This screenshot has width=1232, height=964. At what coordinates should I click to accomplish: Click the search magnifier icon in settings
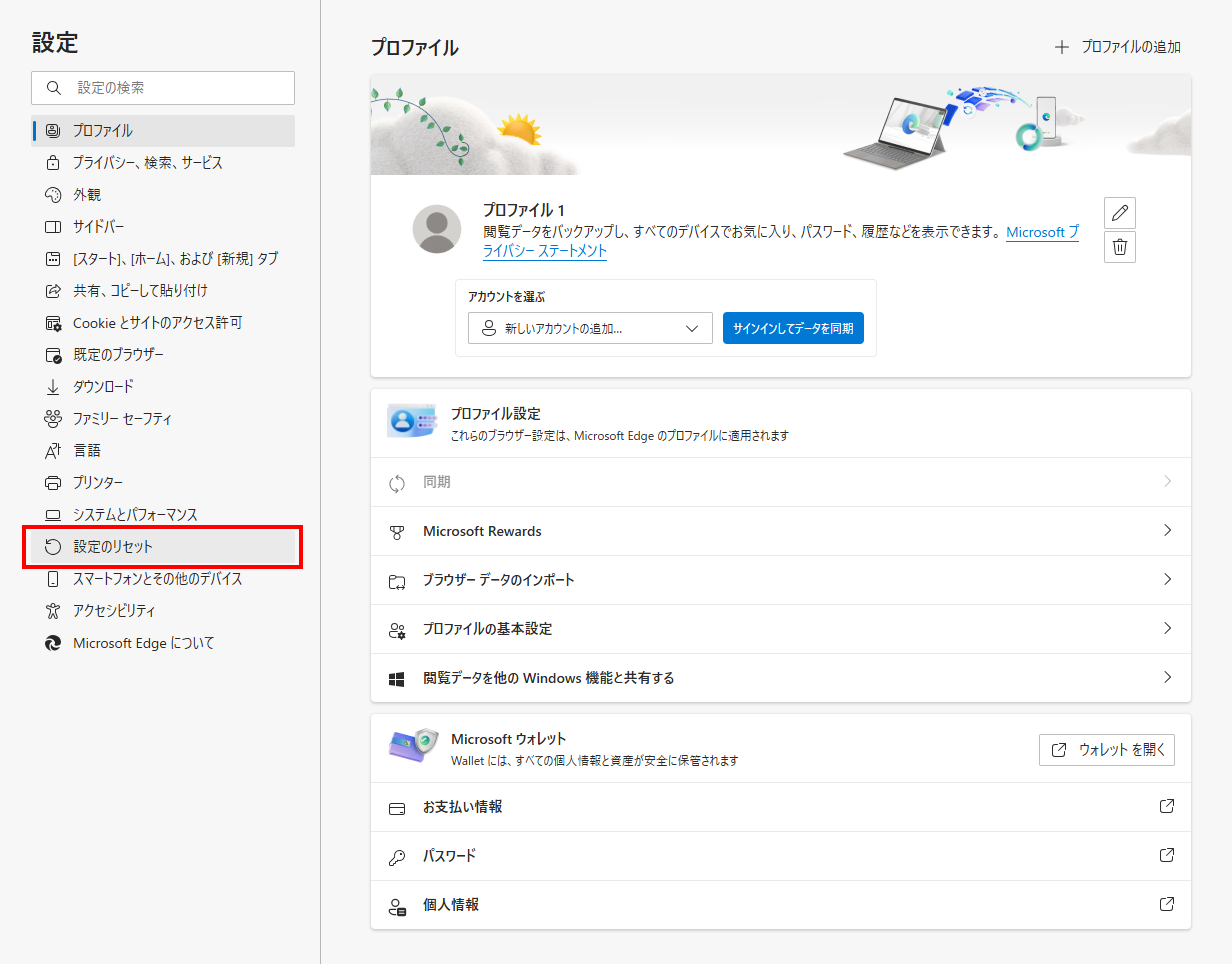(x=54, y=88)
